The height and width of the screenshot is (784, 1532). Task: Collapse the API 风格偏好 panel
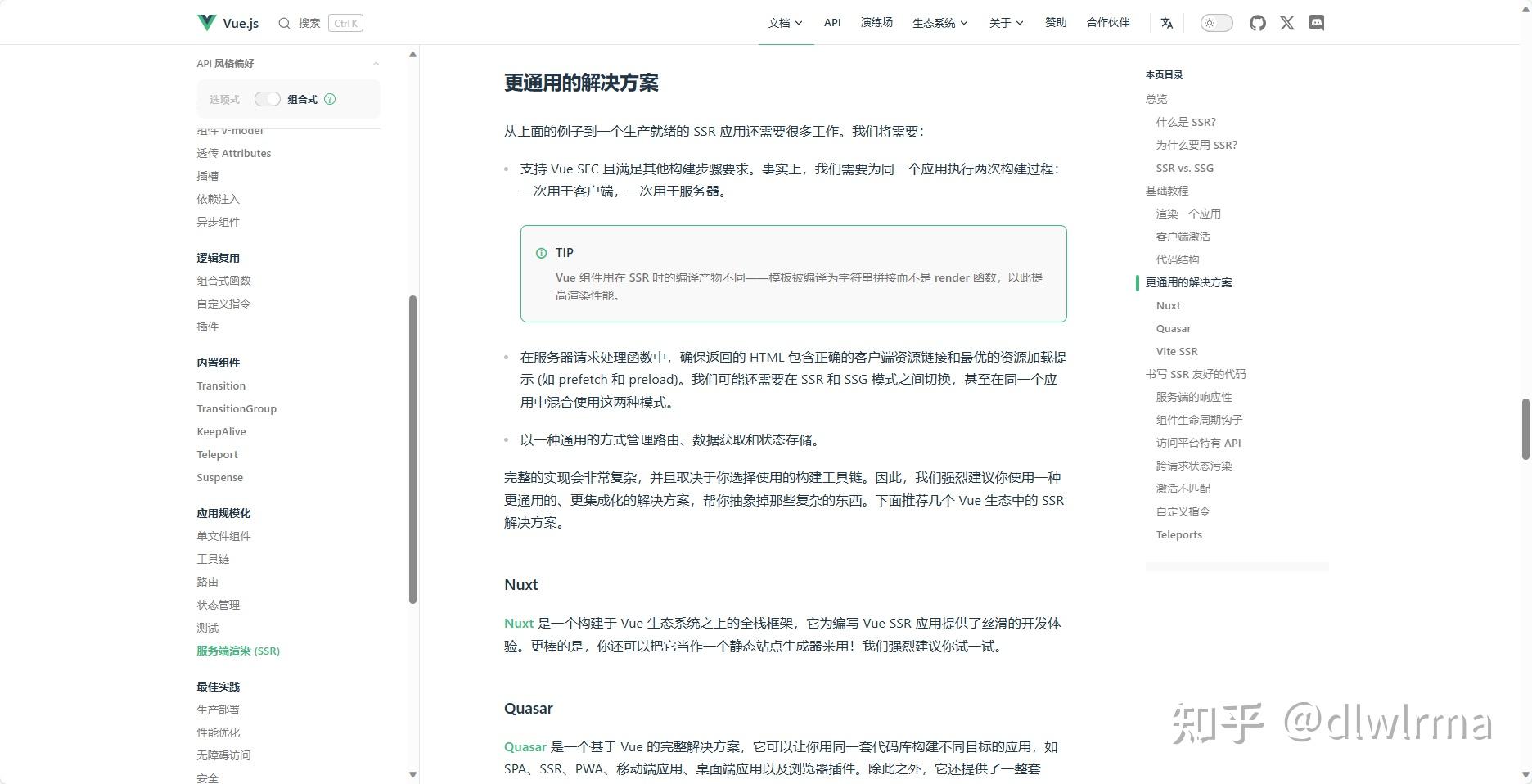(376, 63)
